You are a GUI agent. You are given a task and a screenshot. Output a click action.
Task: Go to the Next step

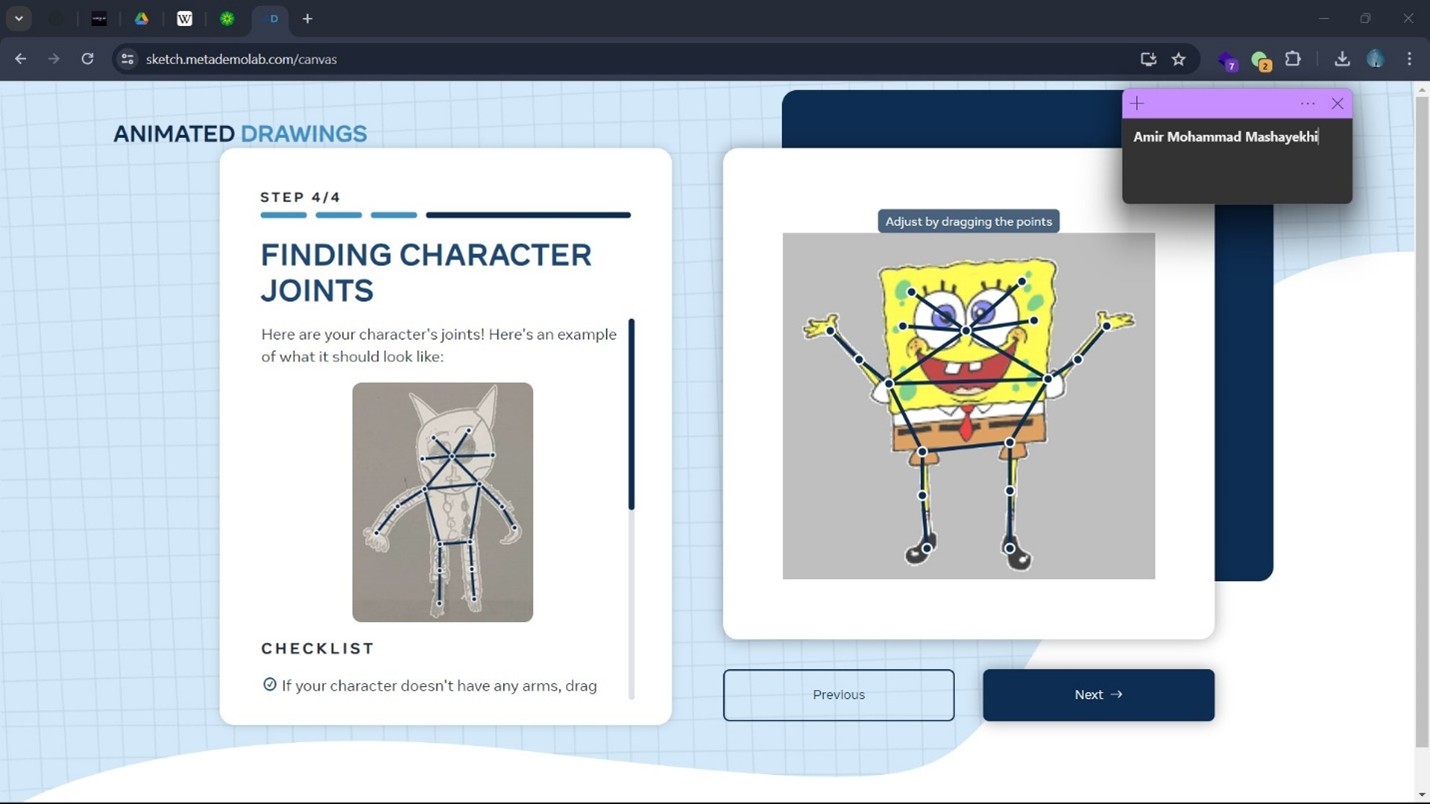(x=1098, y=695)
